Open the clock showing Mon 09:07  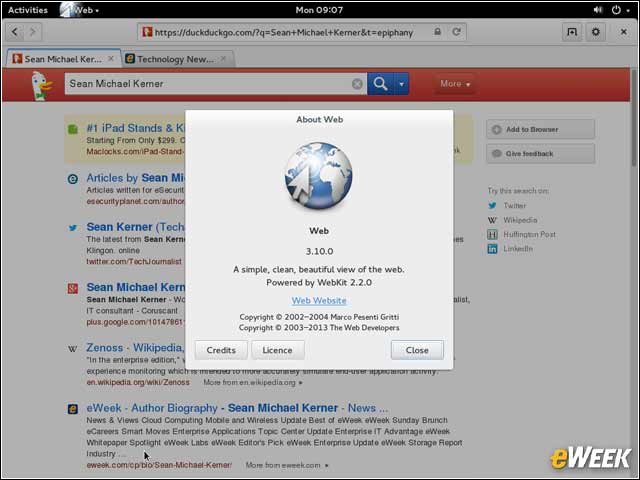coord(319,10)
